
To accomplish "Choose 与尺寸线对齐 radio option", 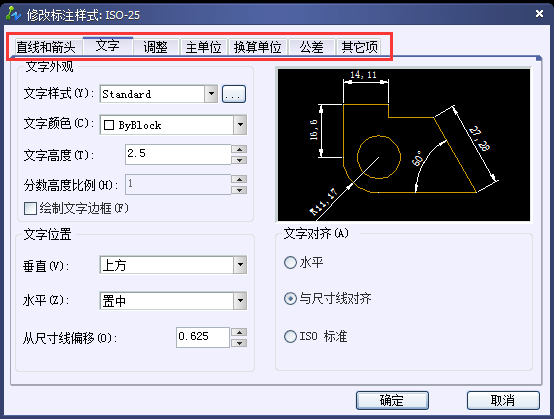I will click(x=290, y=299).
